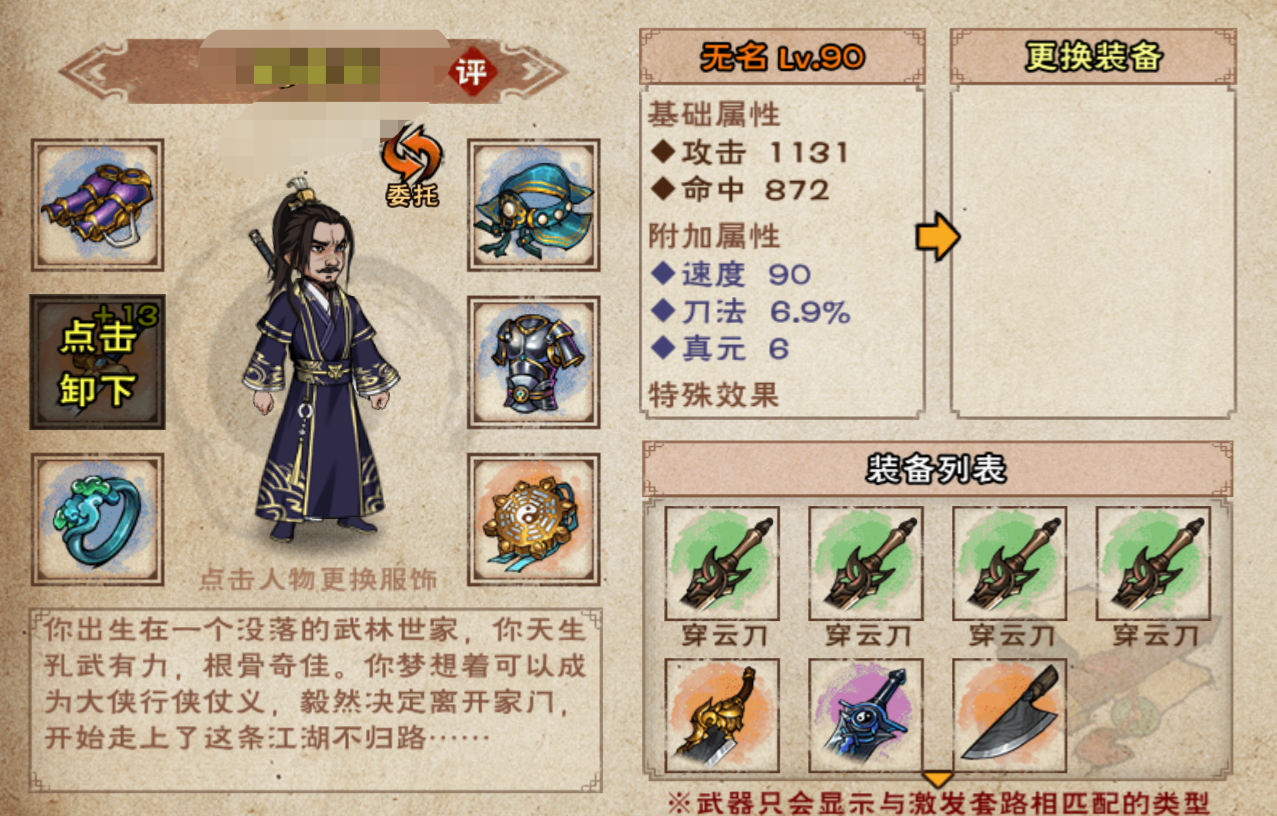Screen dimensions: 1277x816
Task: Open the golden bagua talisman slot
Action: [534, 519]
